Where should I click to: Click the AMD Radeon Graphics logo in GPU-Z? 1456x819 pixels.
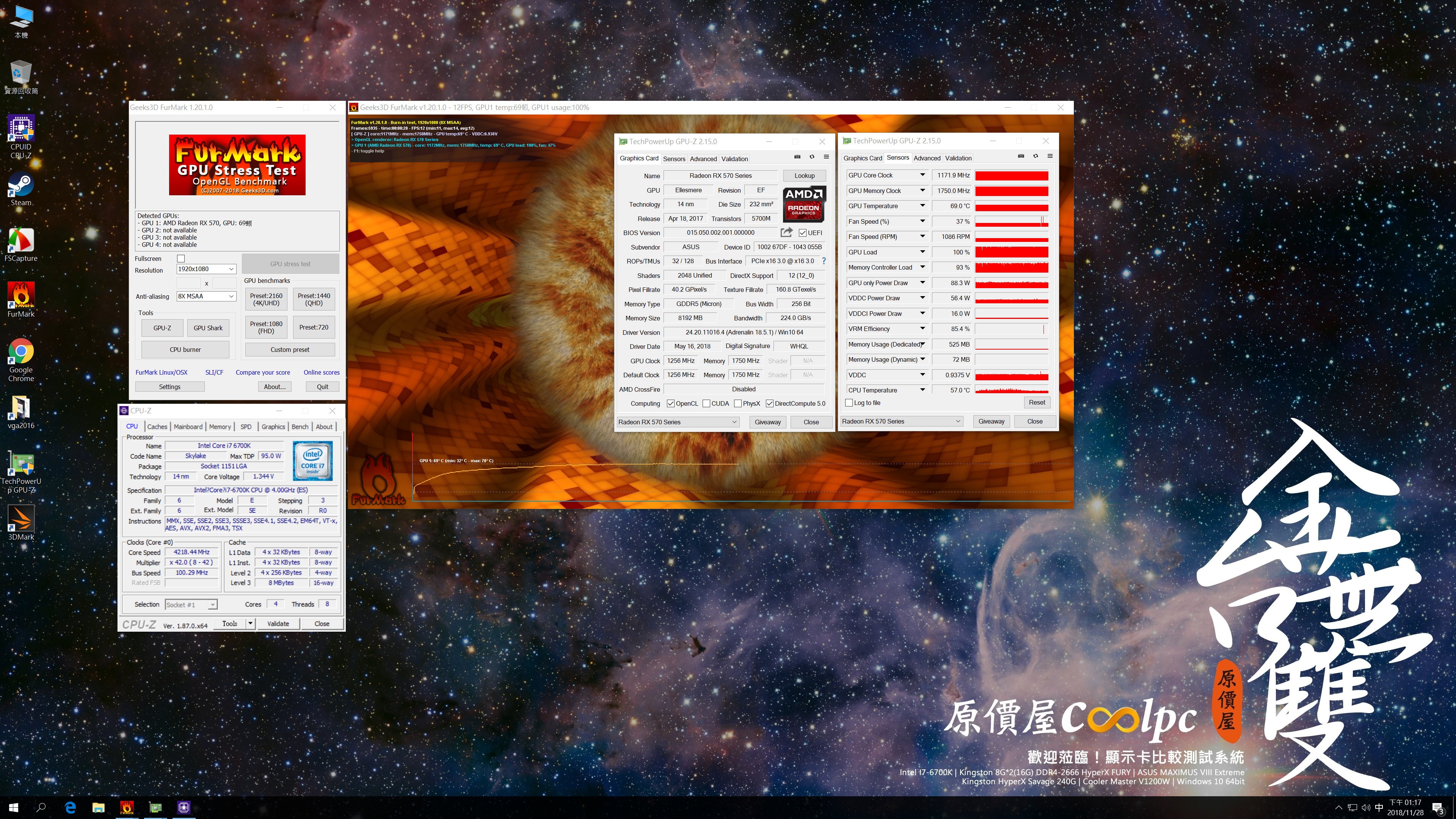point(804,204)
